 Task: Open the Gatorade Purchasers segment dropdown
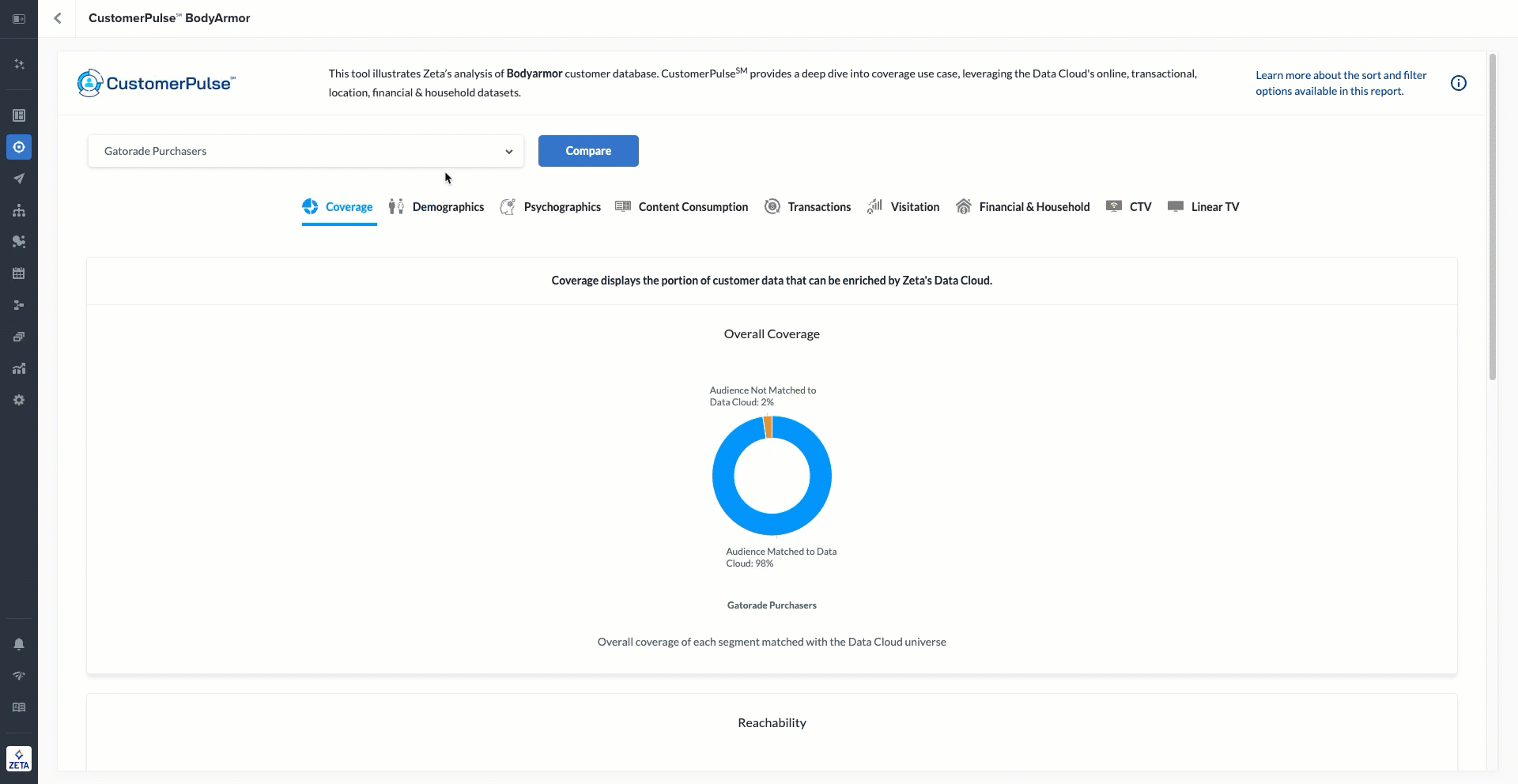click(305, 151)
